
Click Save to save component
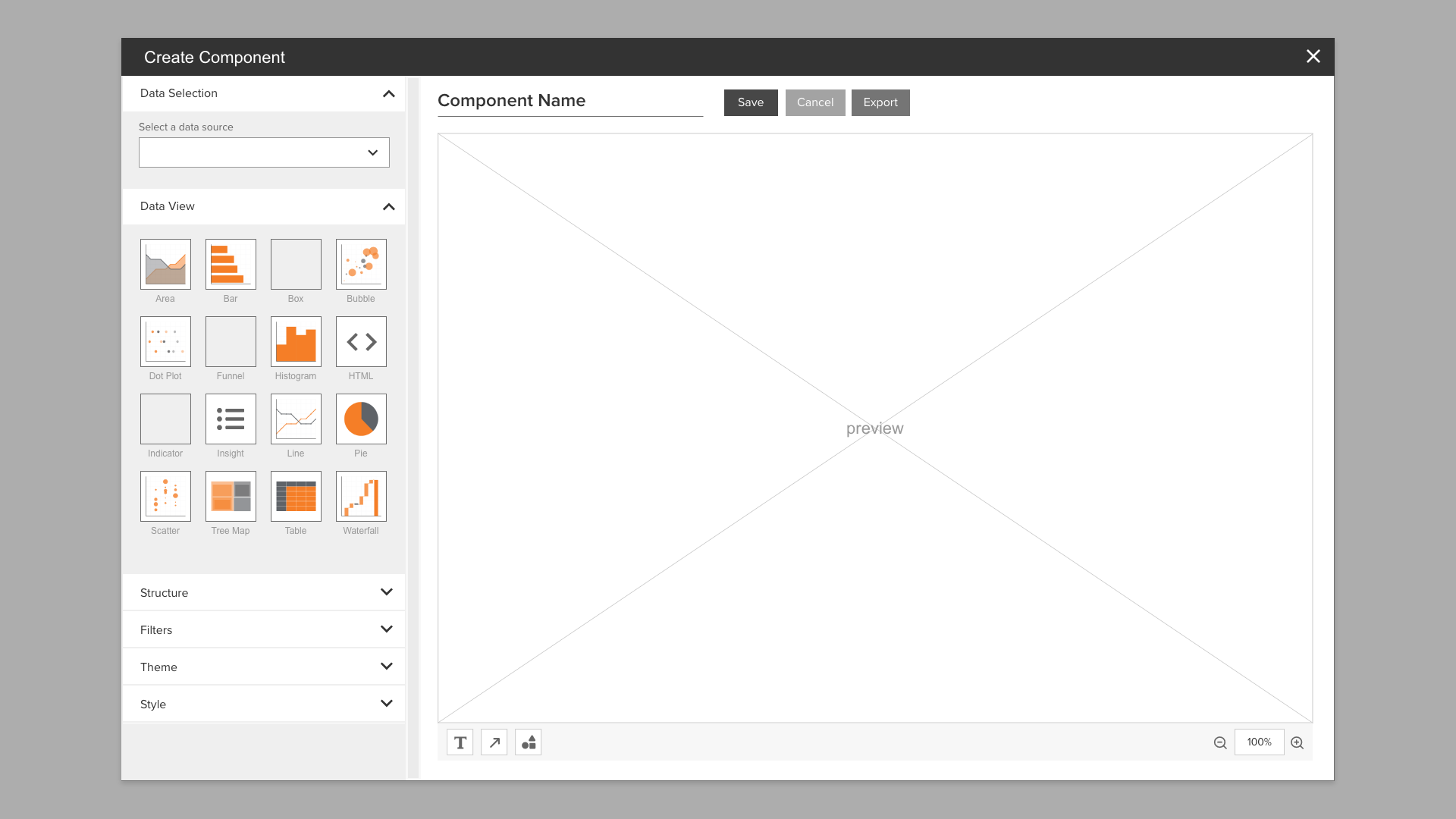(751, 101)
